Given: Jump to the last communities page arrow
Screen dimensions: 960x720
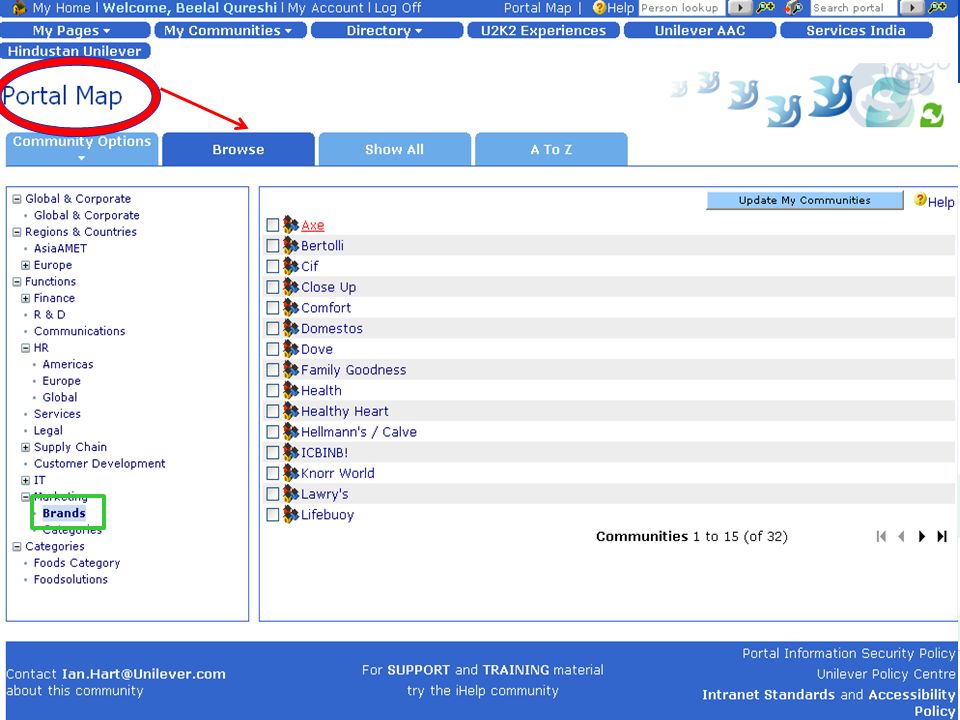Looking at the screenshot, I should tap(942, 536).
